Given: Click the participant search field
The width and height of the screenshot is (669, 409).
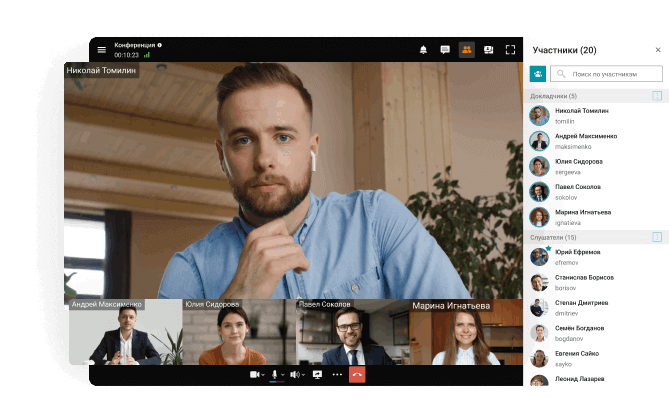Looking at the screenshot, I should [610, 74].
